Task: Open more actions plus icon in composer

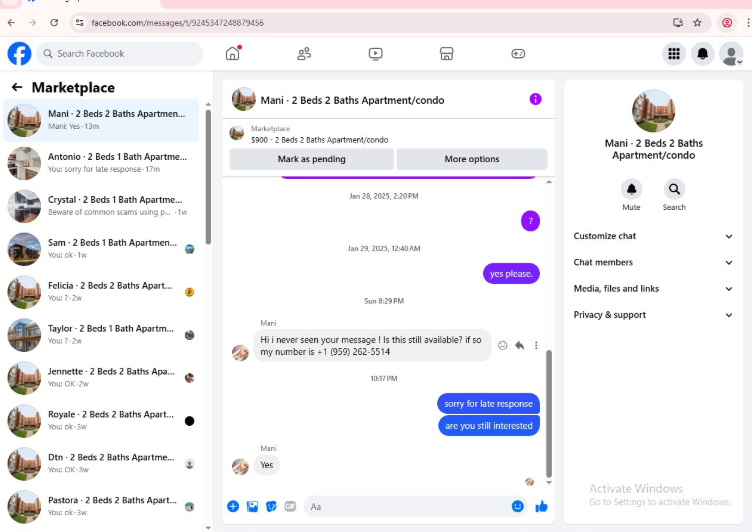Action: (x=233, y=507)
